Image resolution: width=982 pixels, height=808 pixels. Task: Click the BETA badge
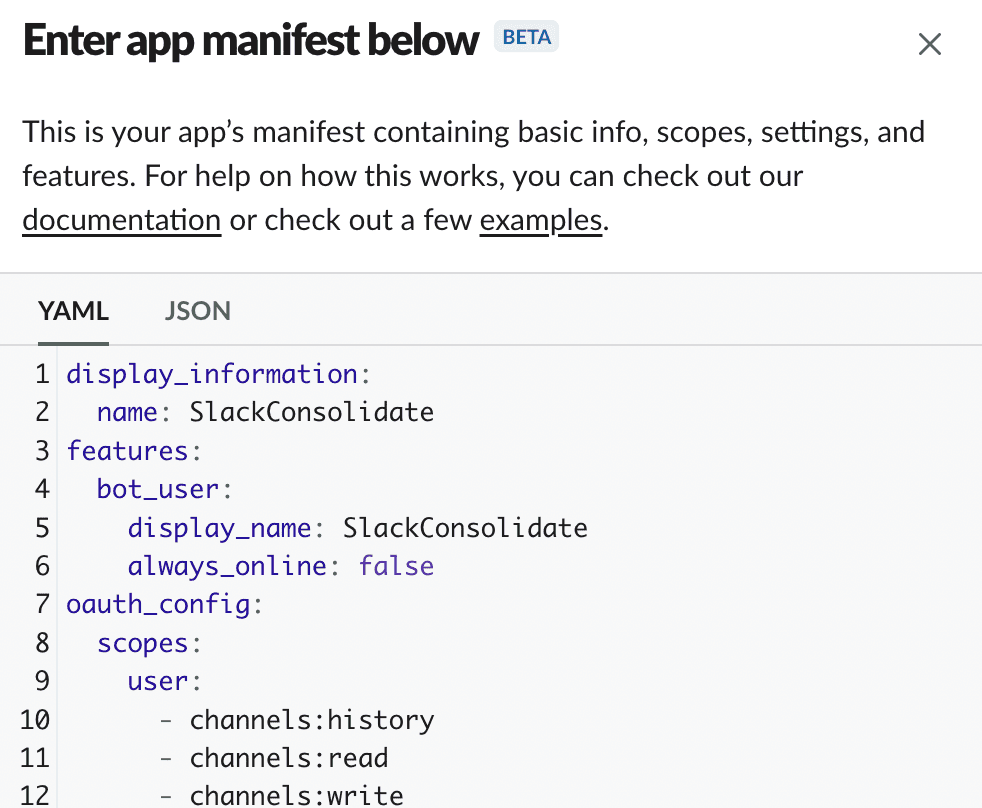(526, 38)
